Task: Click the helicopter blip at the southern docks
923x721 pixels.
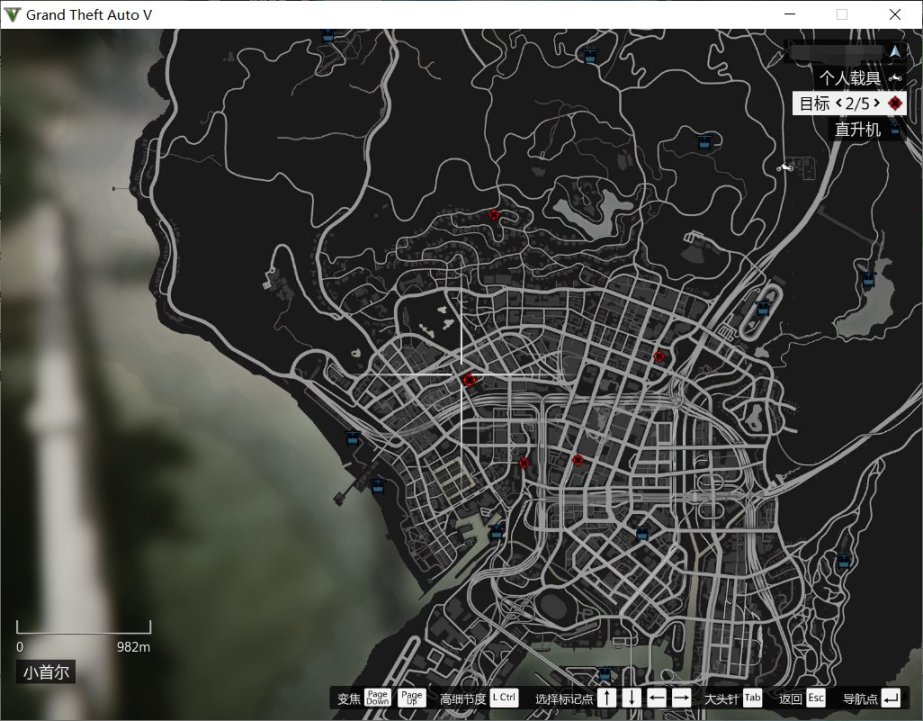Action: pos(605,674)
